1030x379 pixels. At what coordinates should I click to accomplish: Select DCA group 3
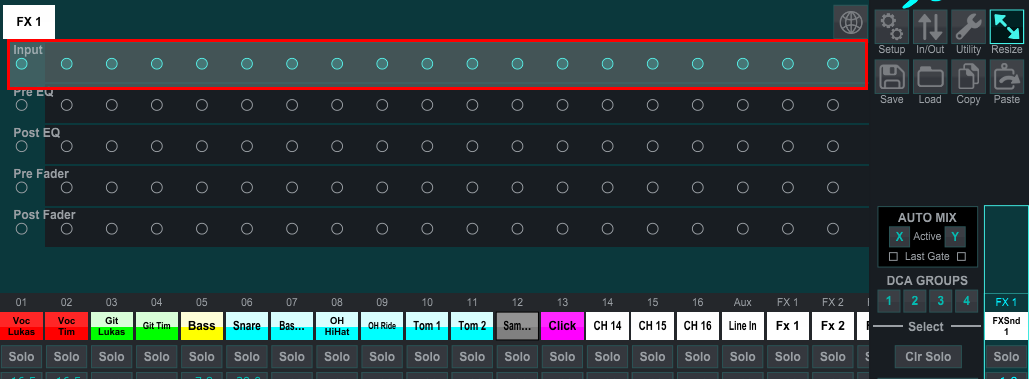pos(941,301)
